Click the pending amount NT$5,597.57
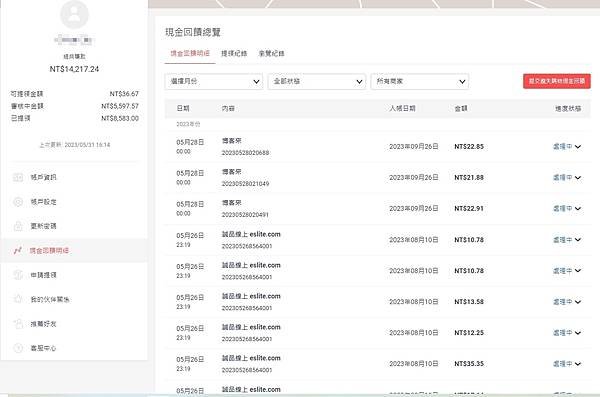The image size is (600, 397). coord(120,106)
